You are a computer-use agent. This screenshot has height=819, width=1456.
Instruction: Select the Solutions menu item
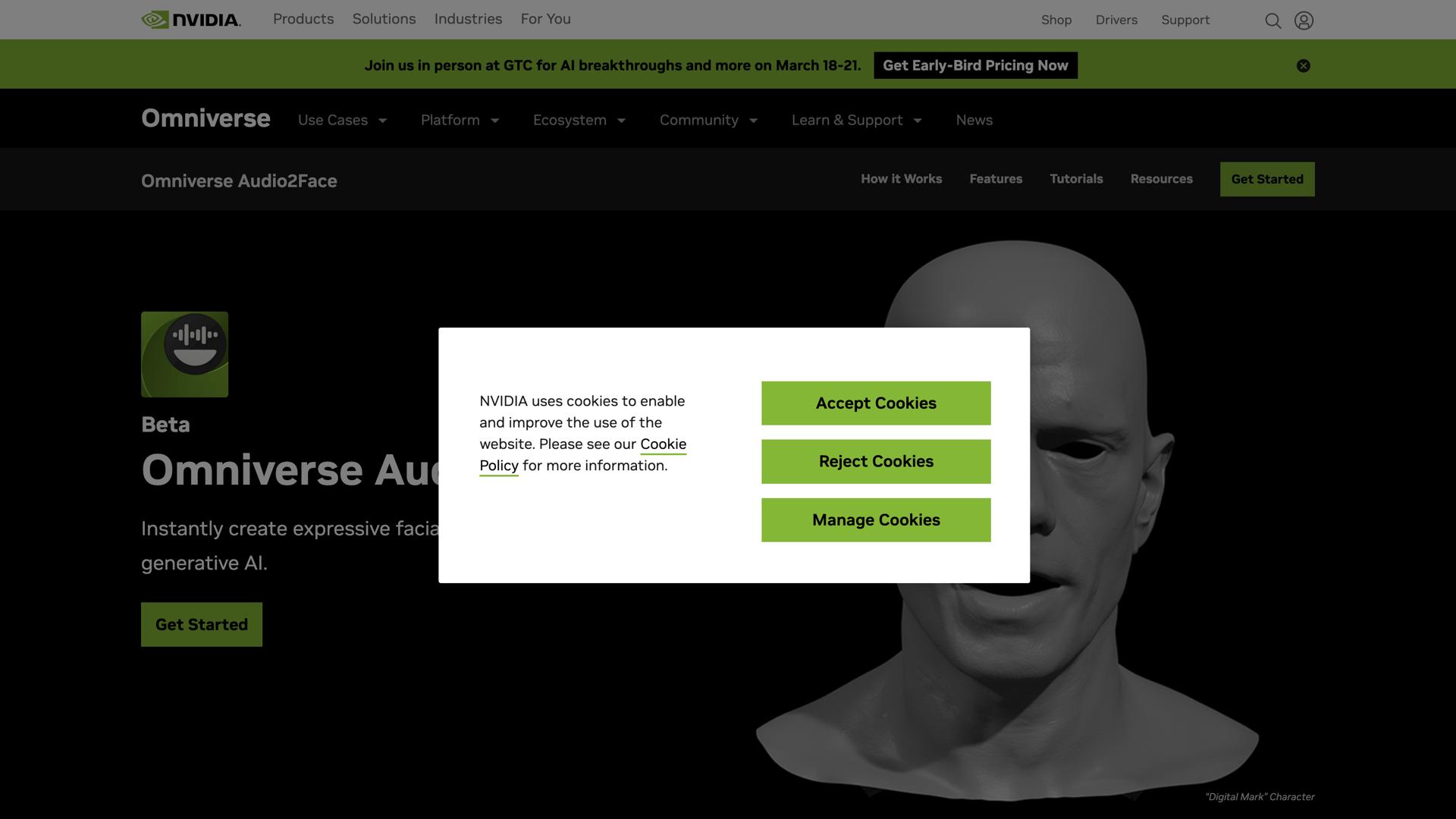(384, 19)
